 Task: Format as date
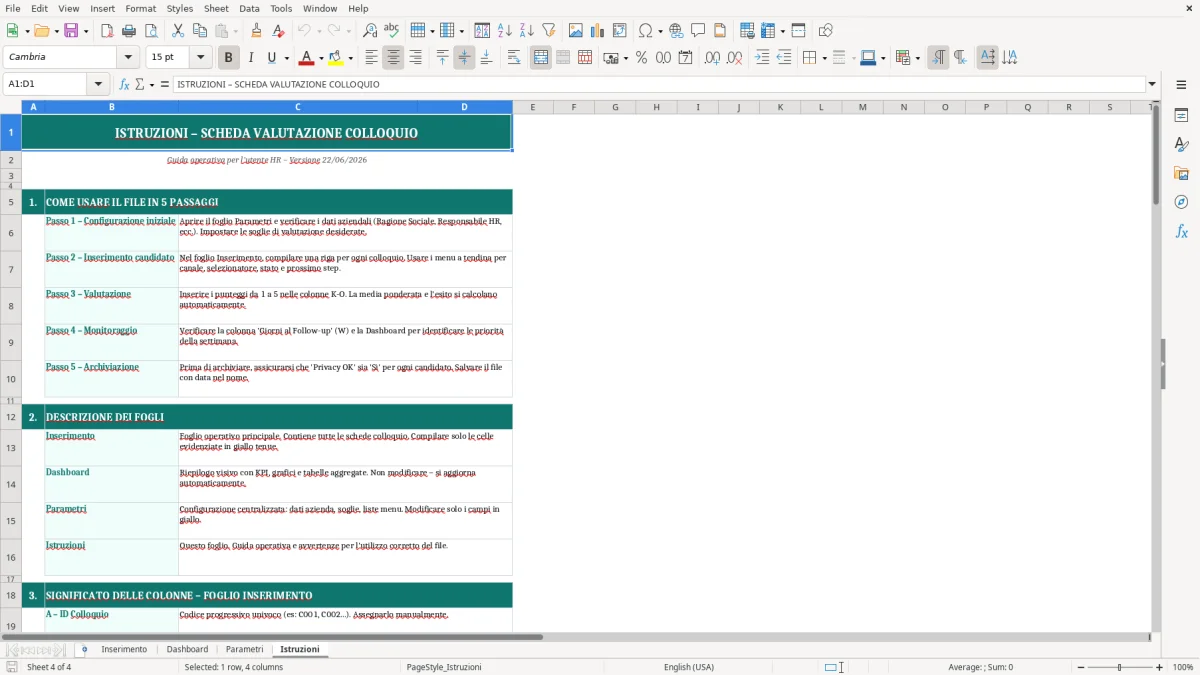click(x=685, y=58)
